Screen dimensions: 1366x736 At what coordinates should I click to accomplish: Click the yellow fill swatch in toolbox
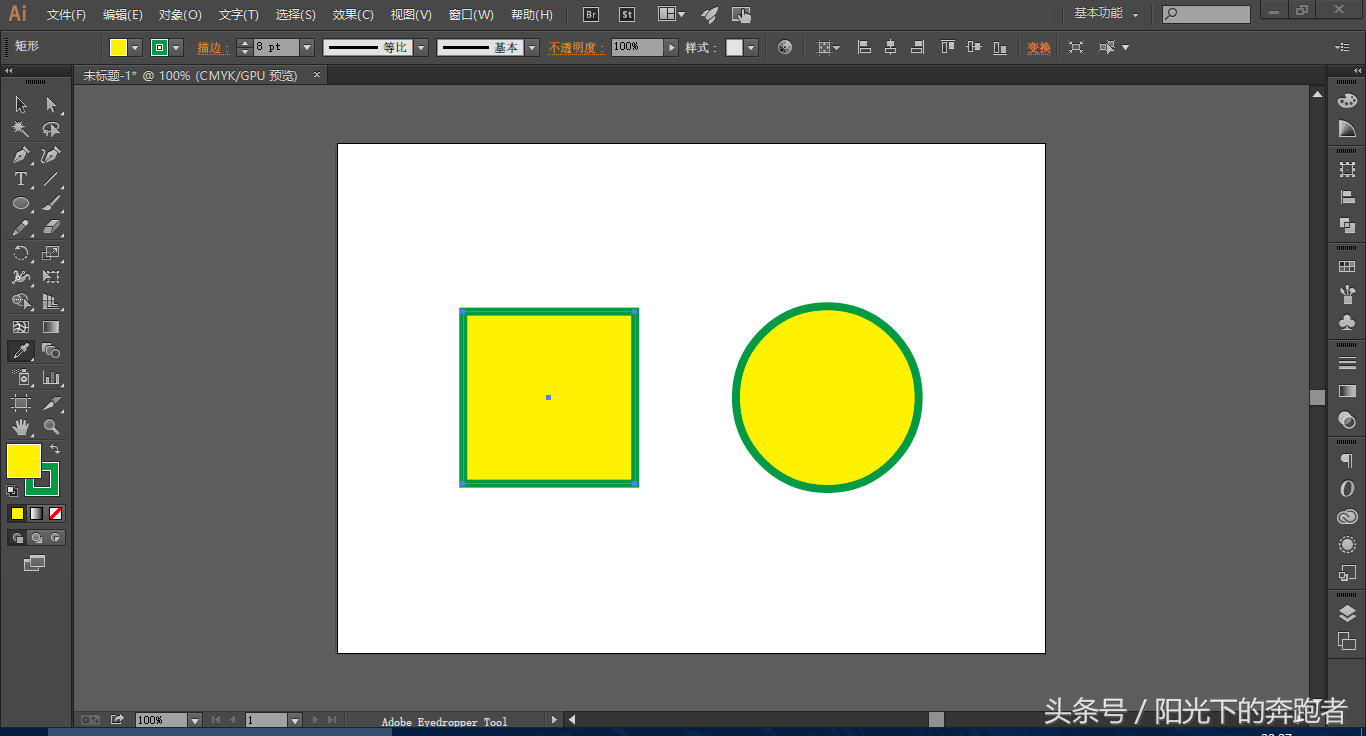(x=23, y=461)
